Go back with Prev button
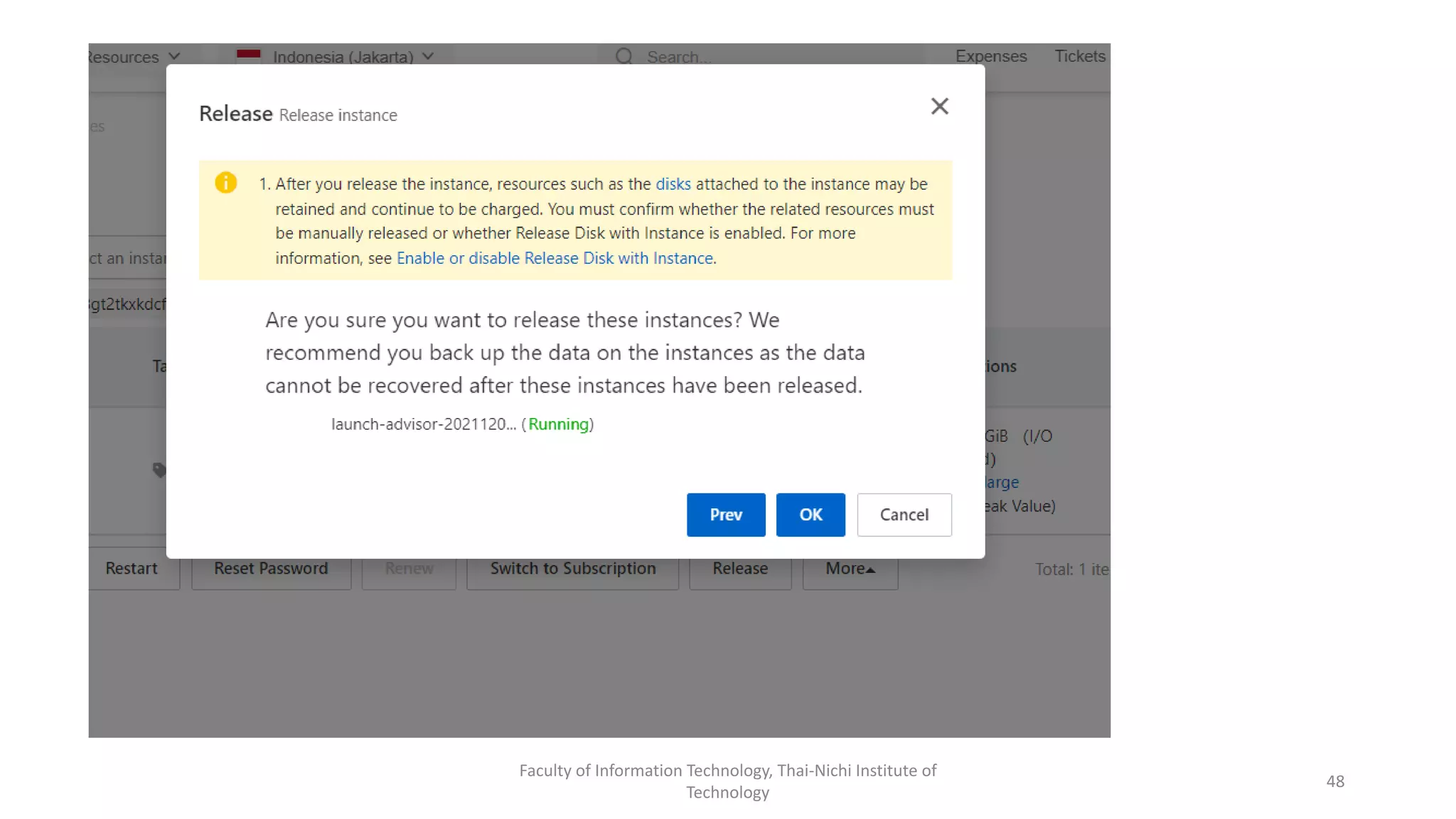1456x819 pixels. 725,515
